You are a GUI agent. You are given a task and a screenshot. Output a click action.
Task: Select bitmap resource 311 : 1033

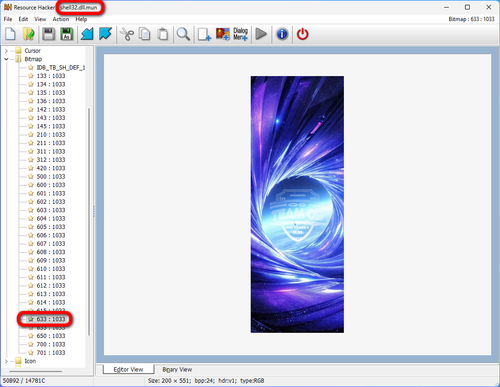[51, 151]
